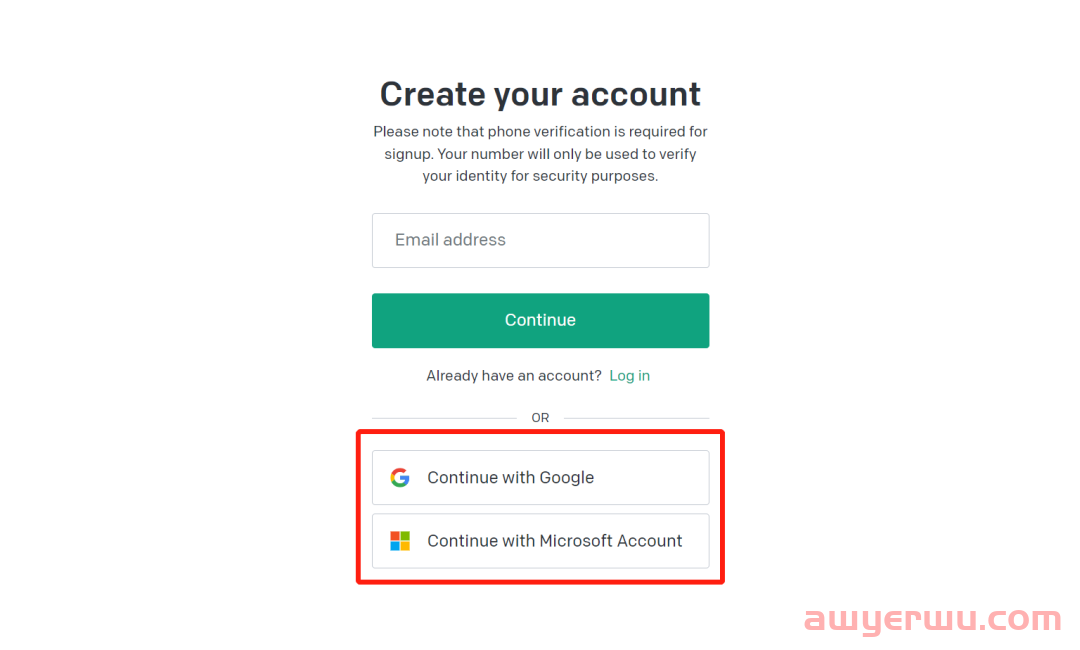Click the "Email address" placeholder text
The width and height of the screenshot is (1080, 650).
450,240
